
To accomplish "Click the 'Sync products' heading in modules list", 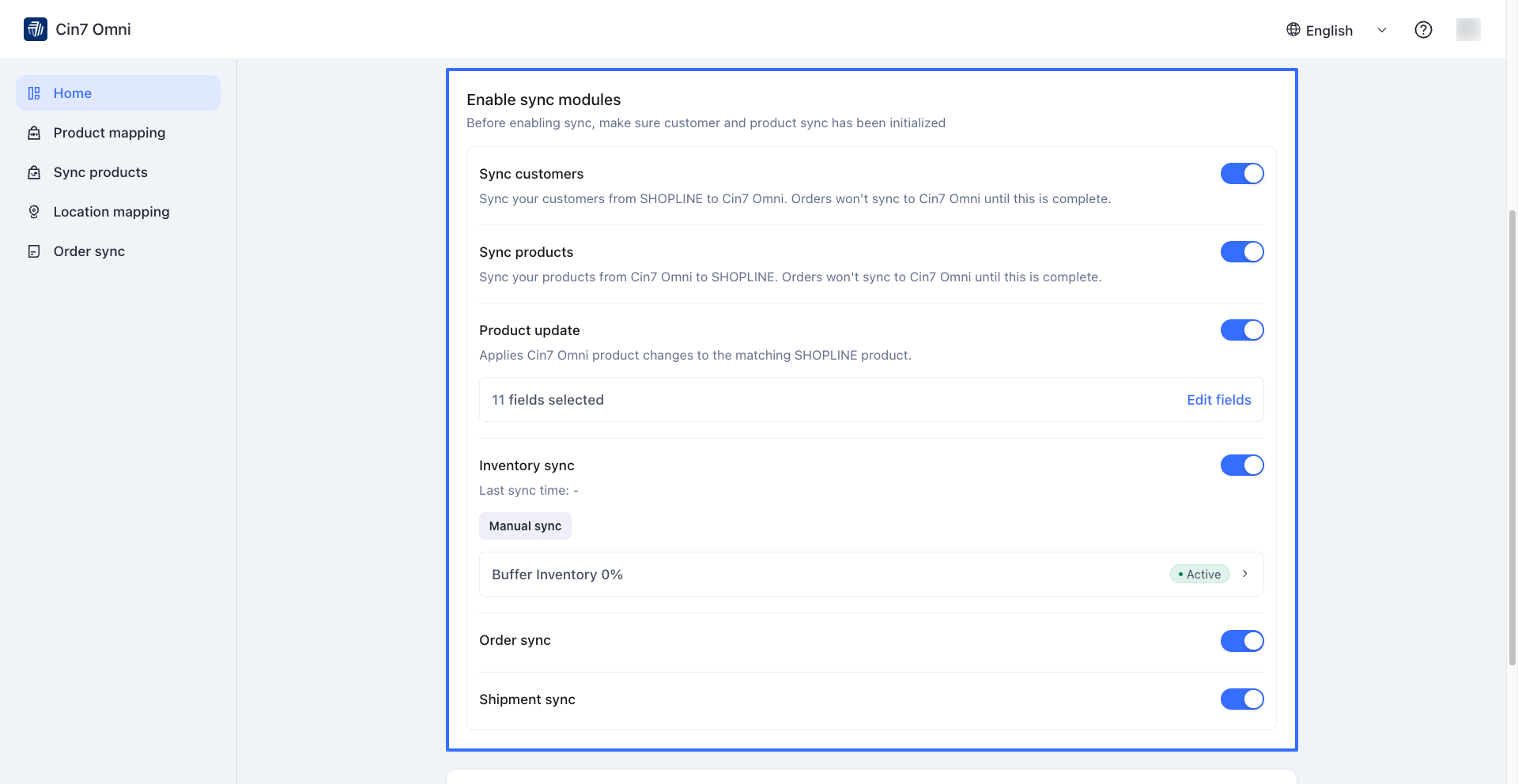I will pyautogui.click(x=527, y=252).
